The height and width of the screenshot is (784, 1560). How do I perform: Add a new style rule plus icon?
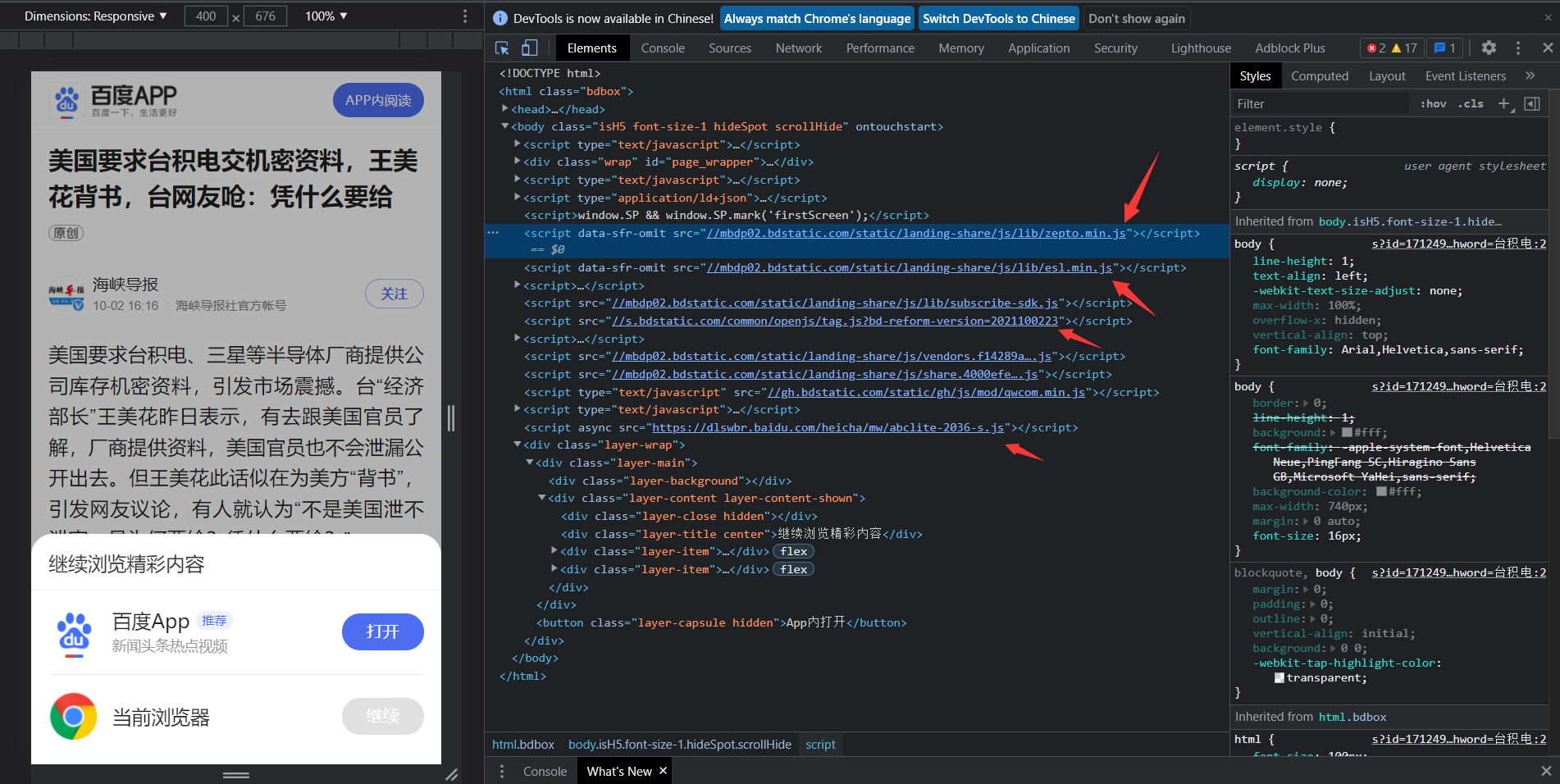[x=1504, y=103]
